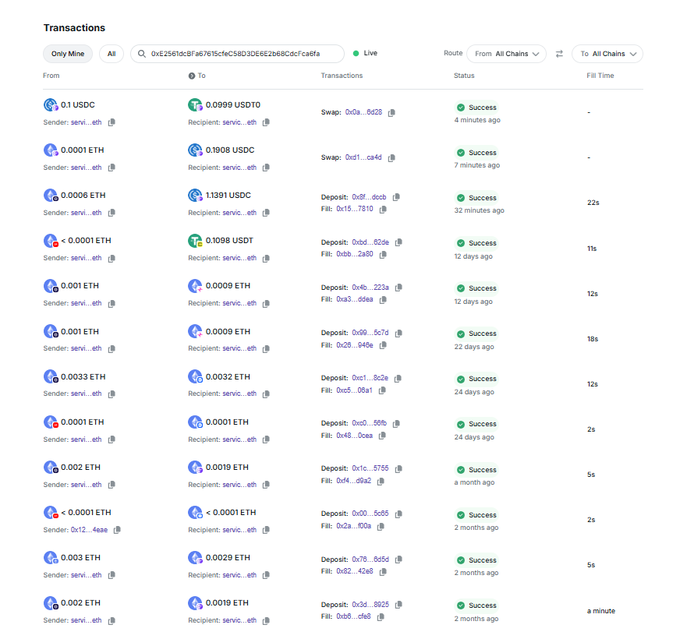The image size is (680, 639).
Task: Copy fill hash 0xb6...cfe8
Action: (x=380, y=616)
